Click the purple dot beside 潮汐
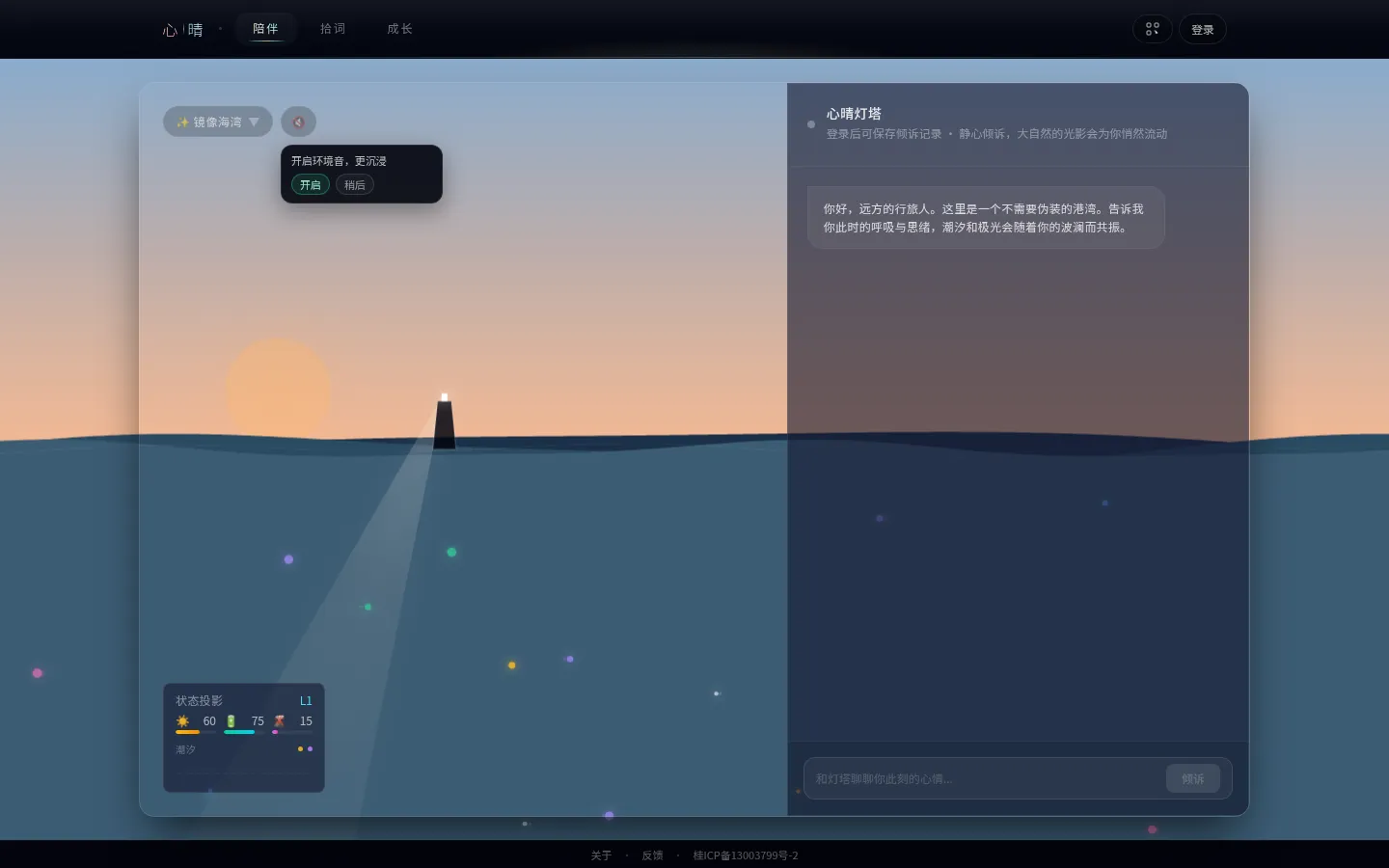The height and width of the screenshot is (868, 1389). pos(310,748)
